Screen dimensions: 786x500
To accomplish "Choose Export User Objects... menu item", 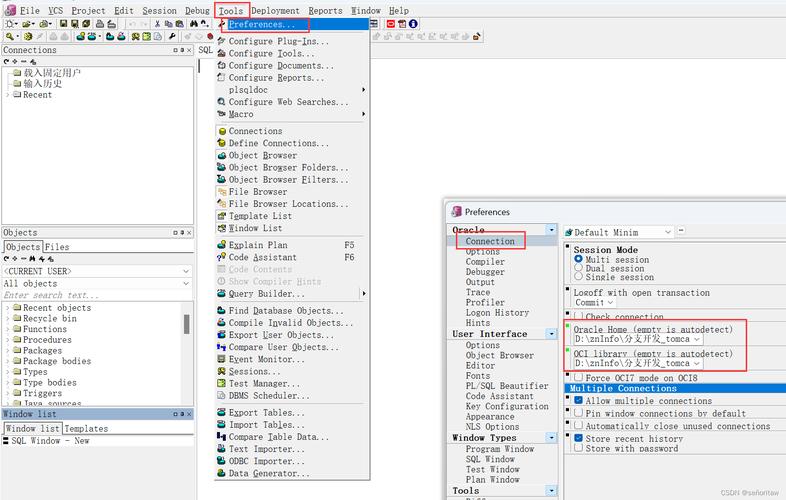I will 281,335.
